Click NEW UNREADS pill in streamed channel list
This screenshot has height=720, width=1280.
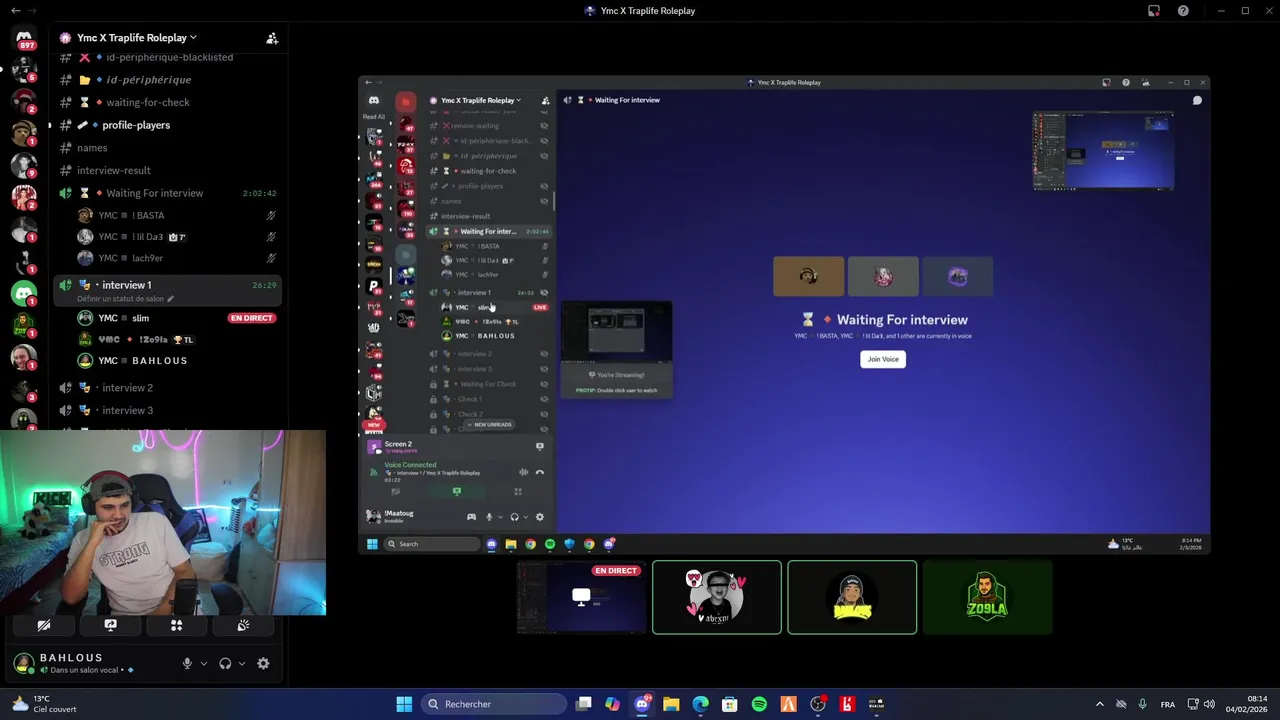click(x=490, y=425)
